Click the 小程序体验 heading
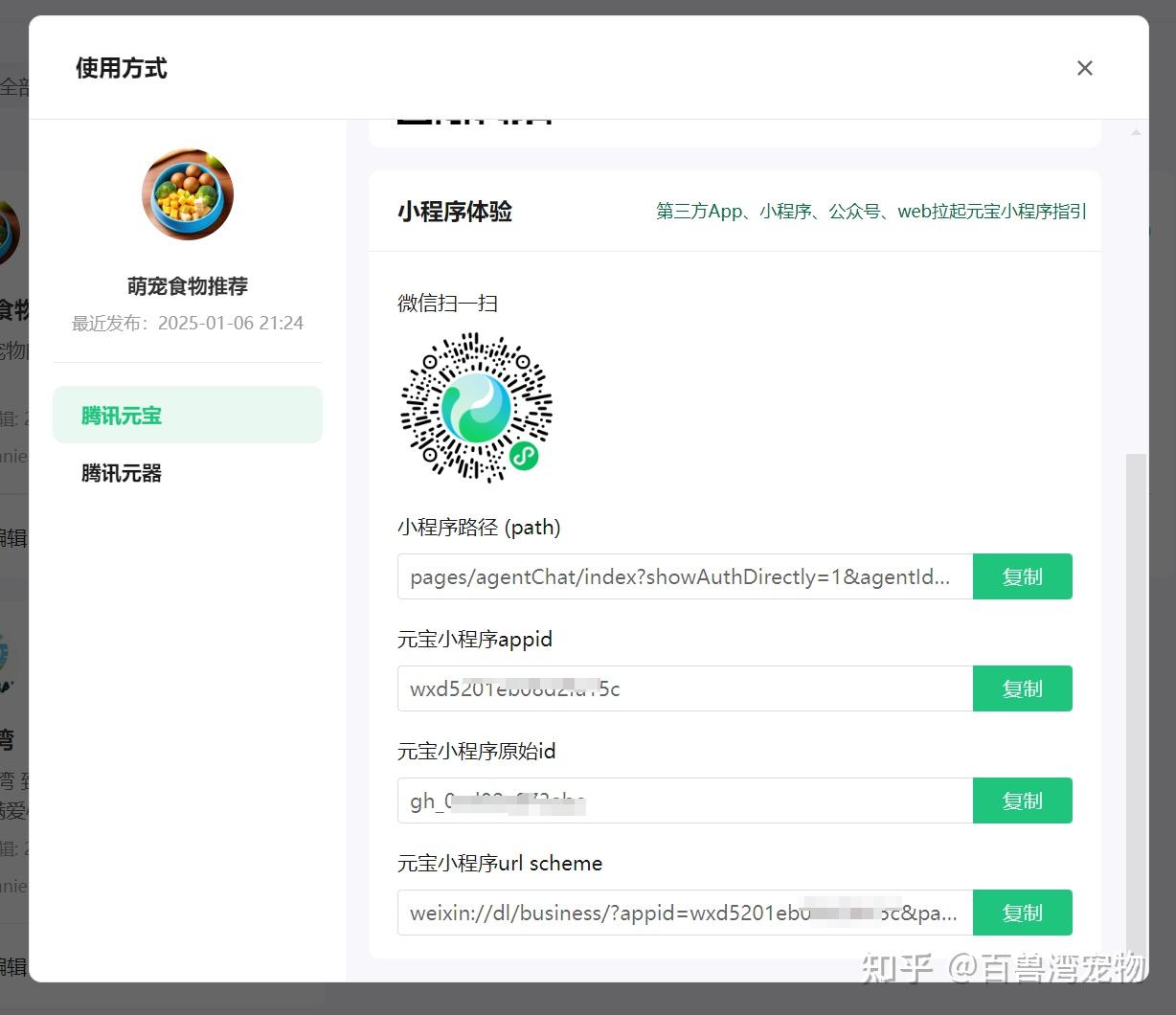Screen dimensions: 1176x1015 coord(455,212)
